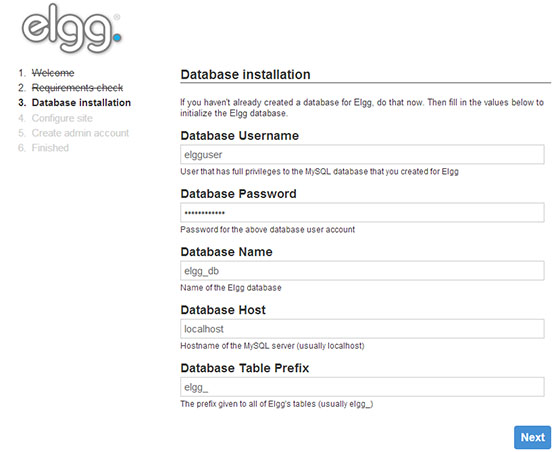Go to the Requirements check step
The image size is (560, 452).
pyautogui.click(x=77, y=88)
